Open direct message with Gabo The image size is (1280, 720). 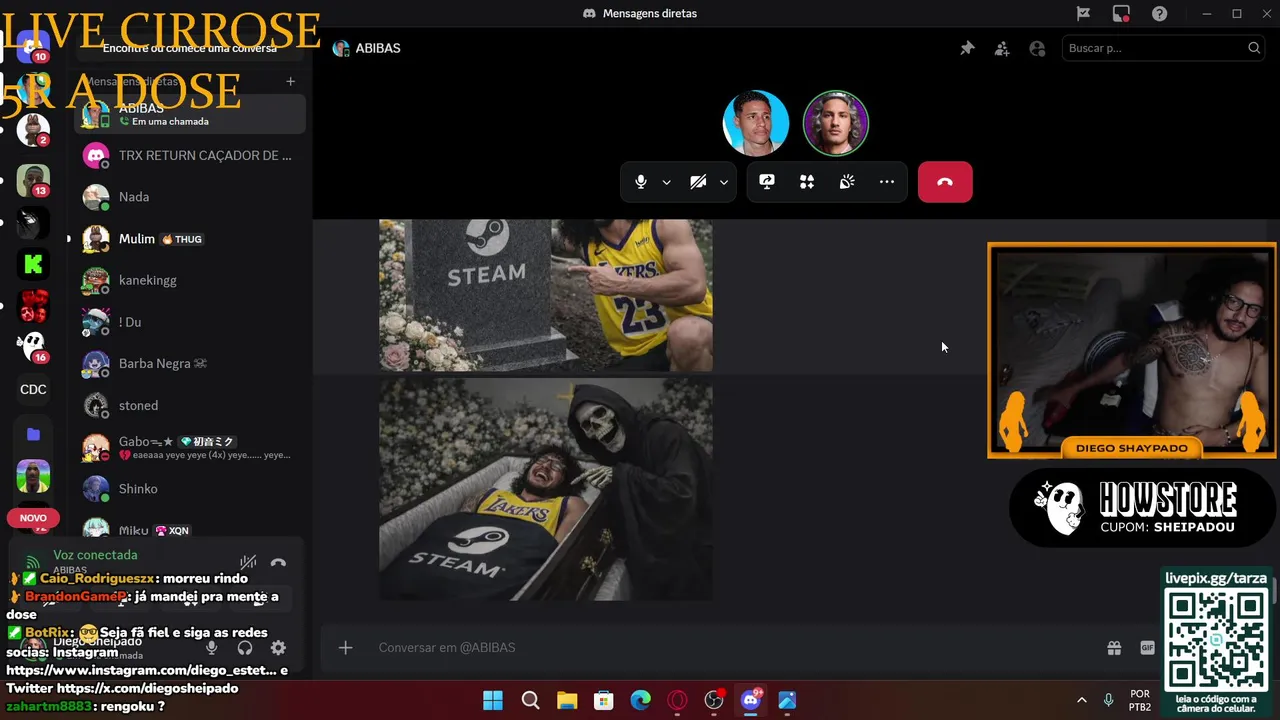tap(190, 447)
